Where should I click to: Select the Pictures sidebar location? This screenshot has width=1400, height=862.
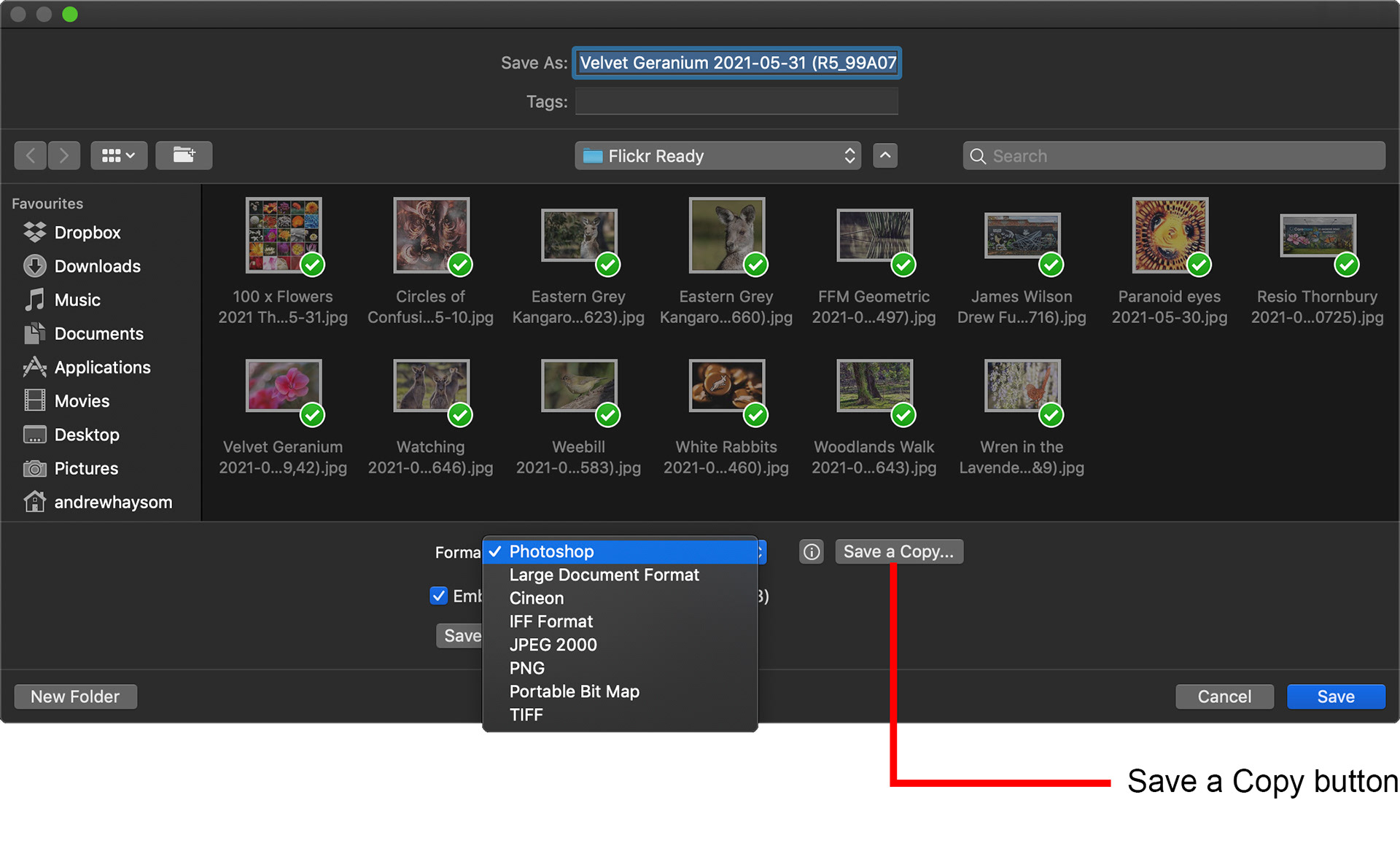(x=86, y=468)
